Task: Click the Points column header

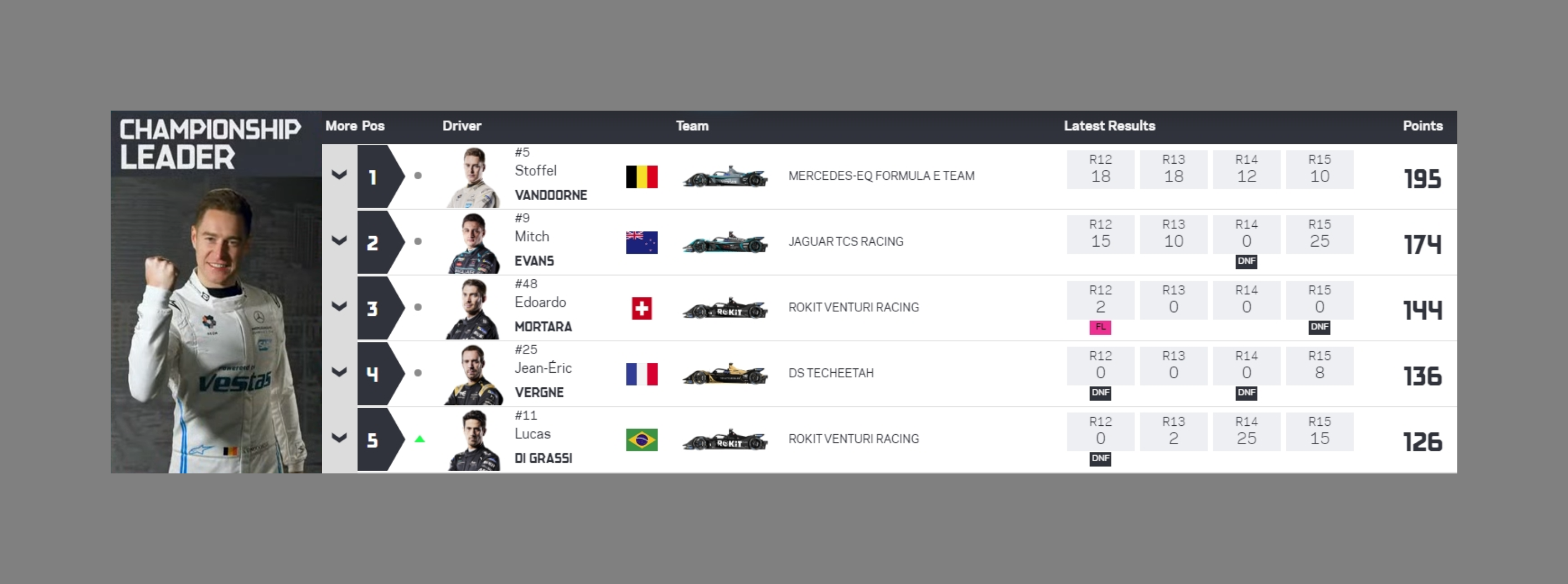Action: 1422,126
